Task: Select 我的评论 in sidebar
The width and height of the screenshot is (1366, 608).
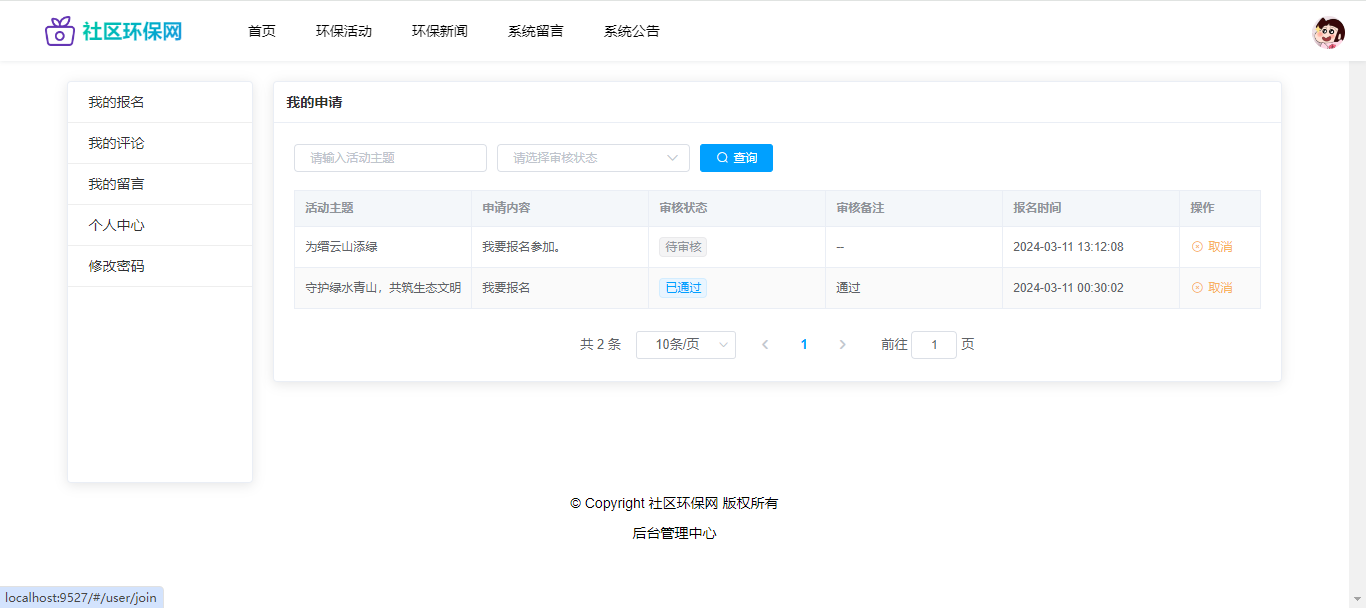Action: (x=116, y=143)
